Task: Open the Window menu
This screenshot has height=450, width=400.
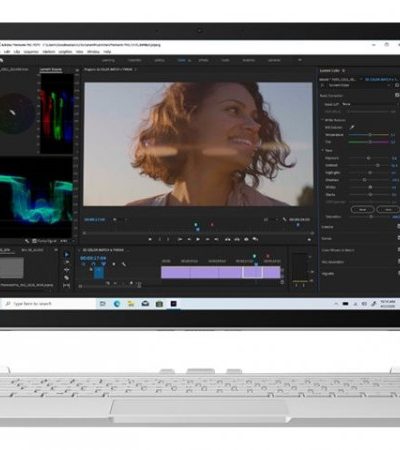Action: click(93, 52)
